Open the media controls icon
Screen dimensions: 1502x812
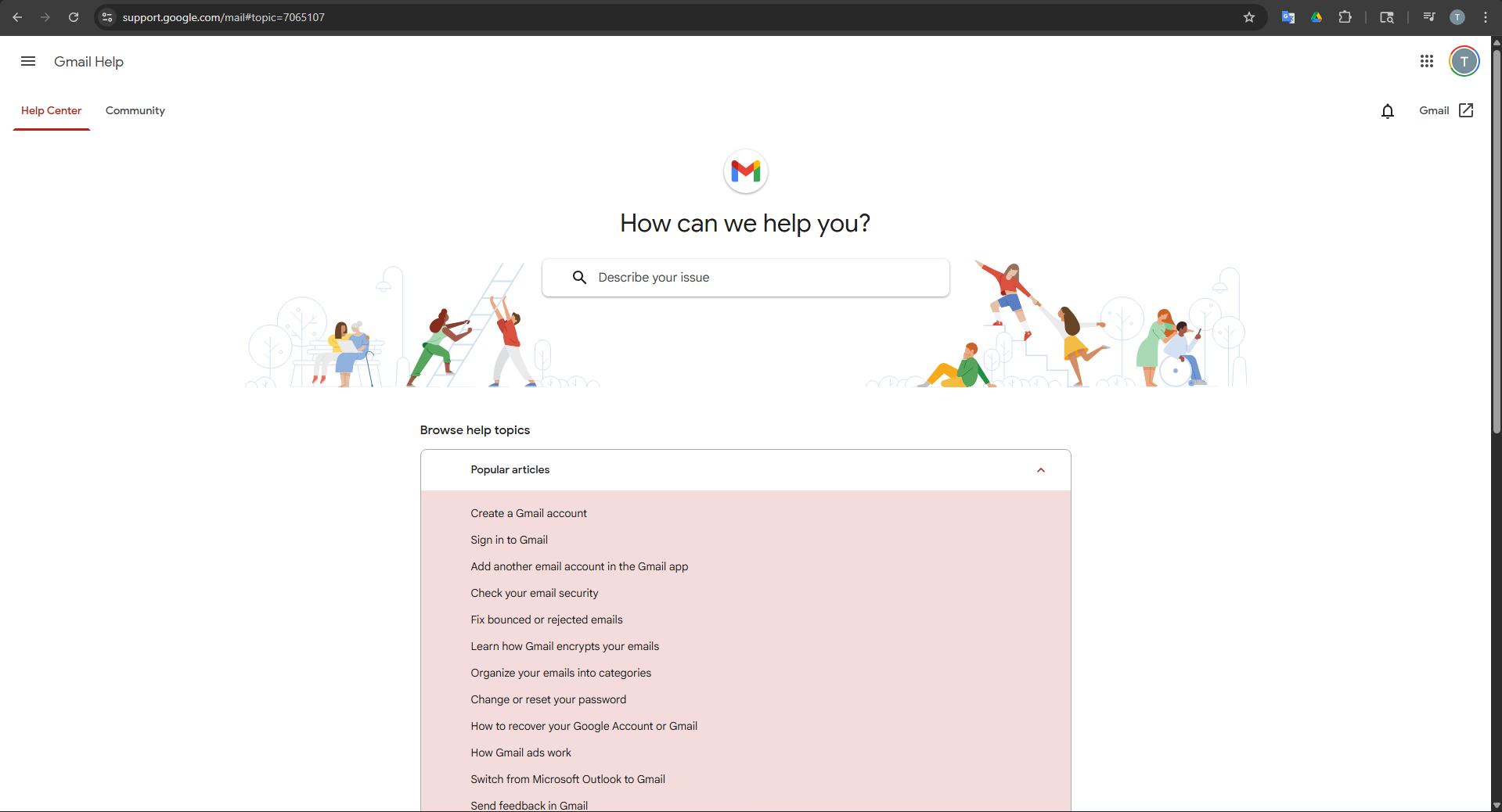pos(1429,17)
